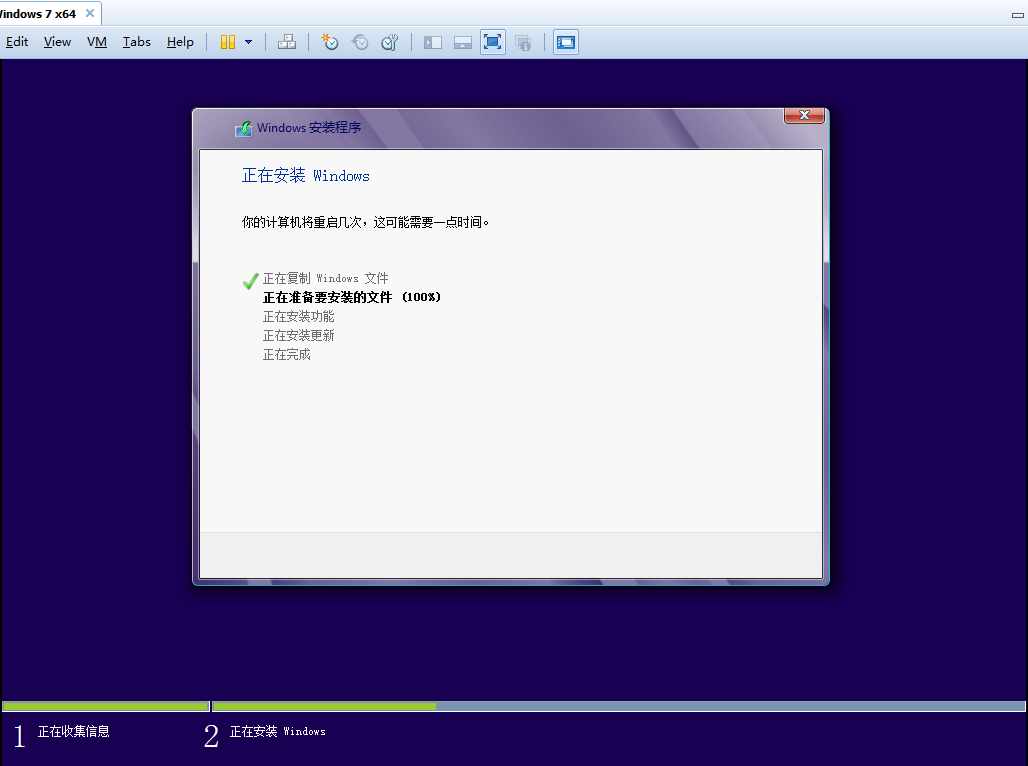Take a snapshot of the VM
This screenshot has width=1028, height=766.
[330, 43]
